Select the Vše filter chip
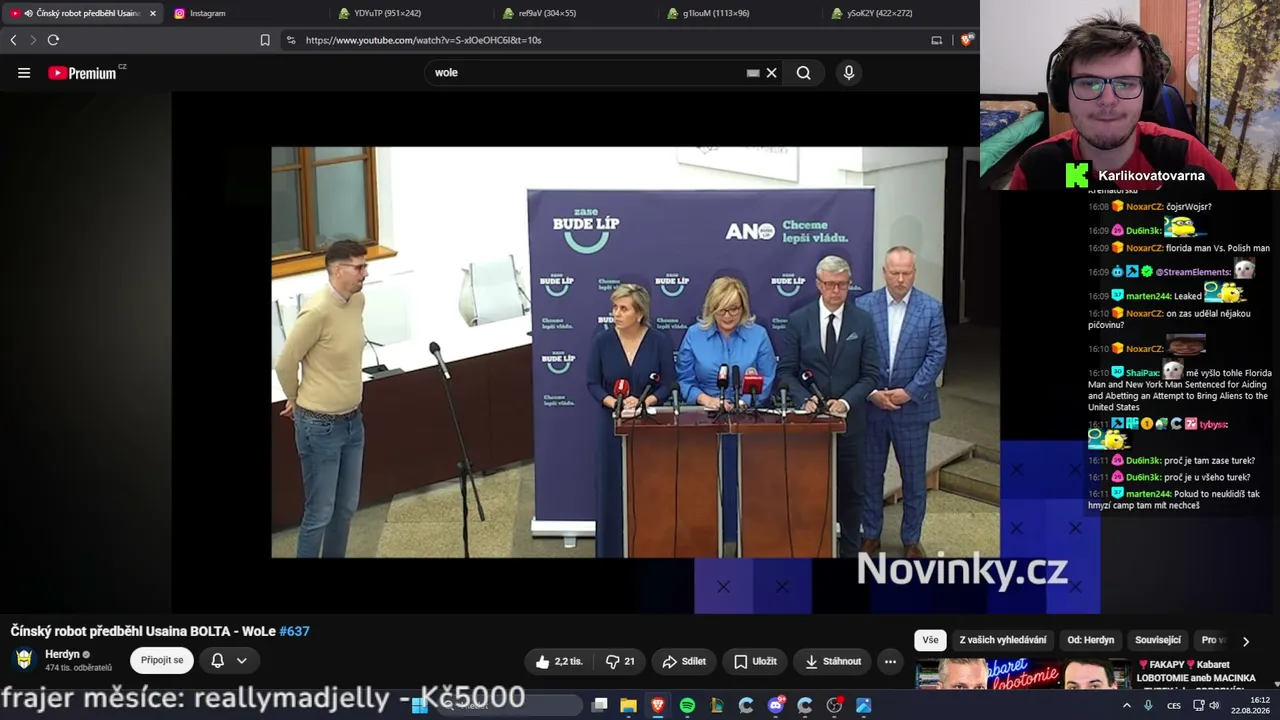1280x720 pixels. pyautogui.click(x=930, y=640)
